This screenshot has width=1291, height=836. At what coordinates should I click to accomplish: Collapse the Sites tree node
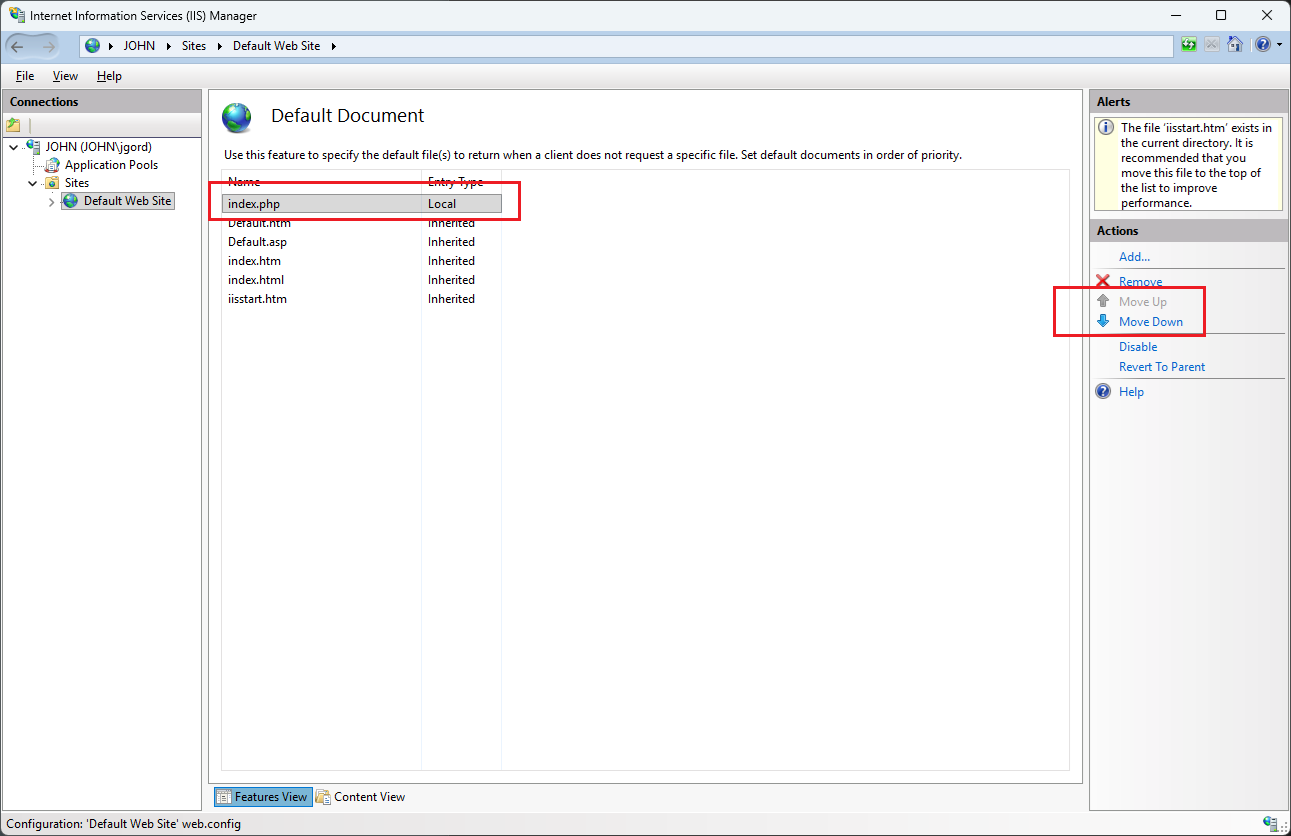pyautogui.click(x=32, y=183)
